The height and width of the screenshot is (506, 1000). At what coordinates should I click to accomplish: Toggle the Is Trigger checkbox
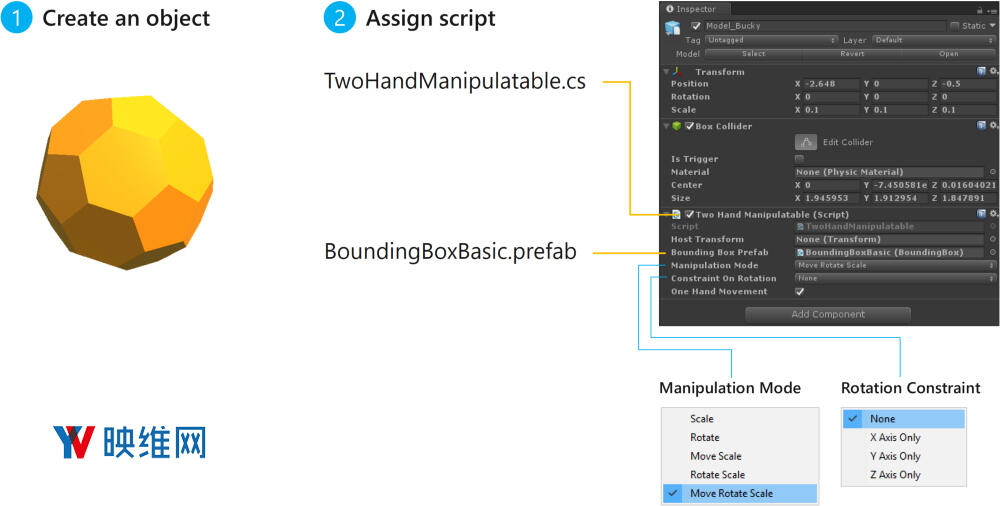coord(799,159)
